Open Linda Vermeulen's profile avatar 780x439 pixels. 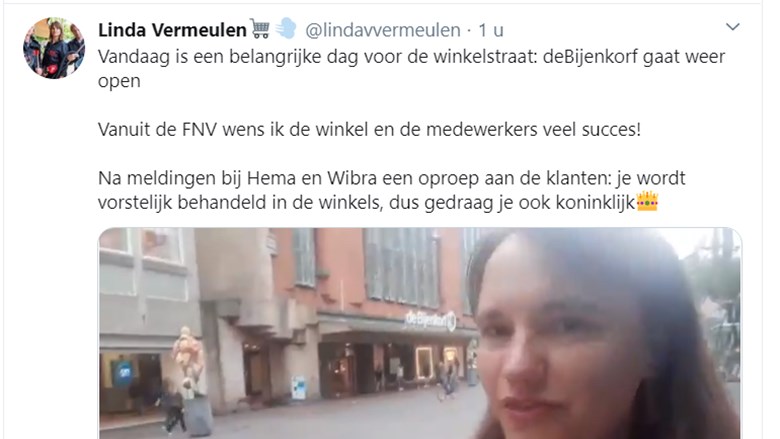click(54, 48)
